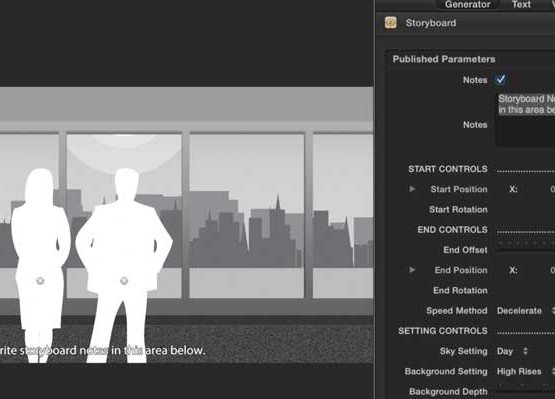555x399 pixels.
Task: Switch to the Generator tab
Action: click(467, 4)
